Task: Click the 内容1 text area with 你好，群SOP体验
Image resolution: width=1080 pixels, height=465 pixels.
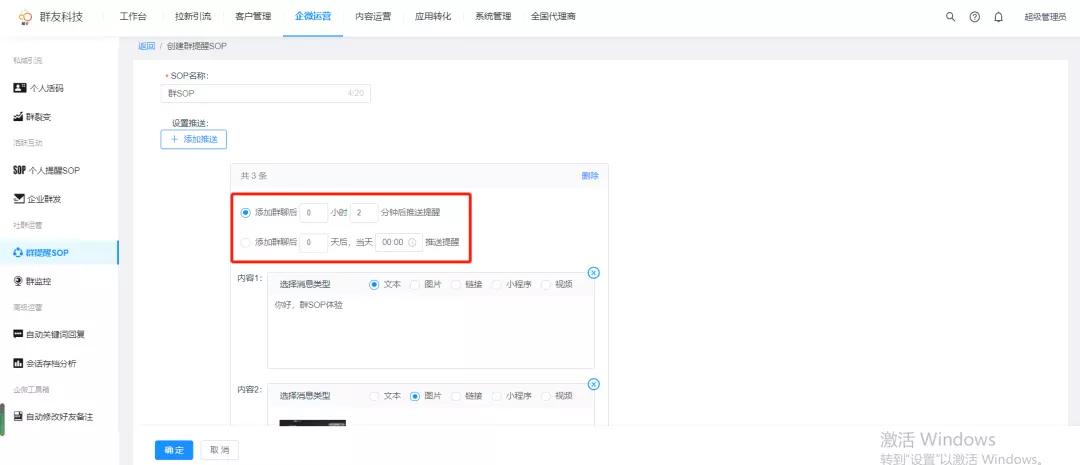Action: tap(430, 332)
